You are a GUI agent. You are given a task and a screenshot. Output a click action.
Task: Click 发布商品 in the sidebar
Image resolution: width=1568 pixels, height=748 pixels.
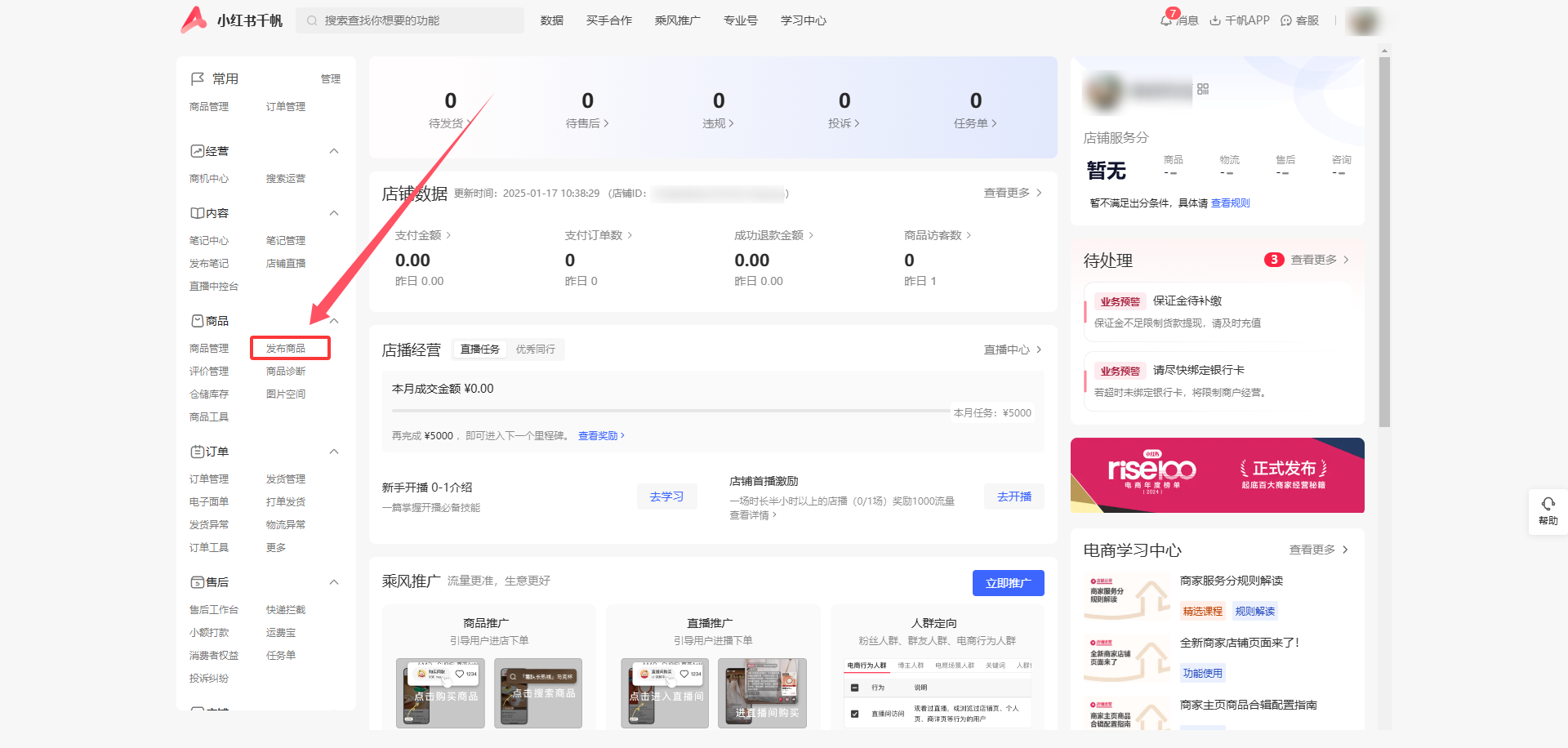(x=286, y=349)
